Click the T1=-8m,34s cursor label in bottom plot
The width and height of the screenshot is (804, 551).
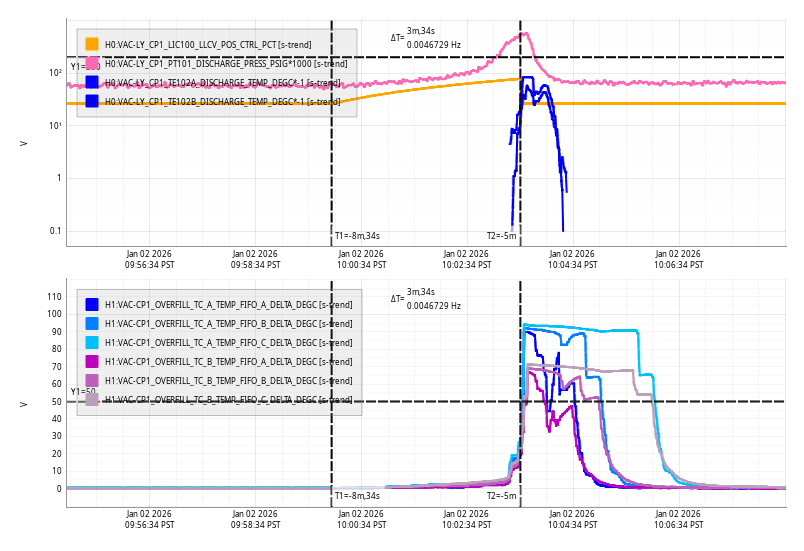pyautogui.click(x=357, y=495)
